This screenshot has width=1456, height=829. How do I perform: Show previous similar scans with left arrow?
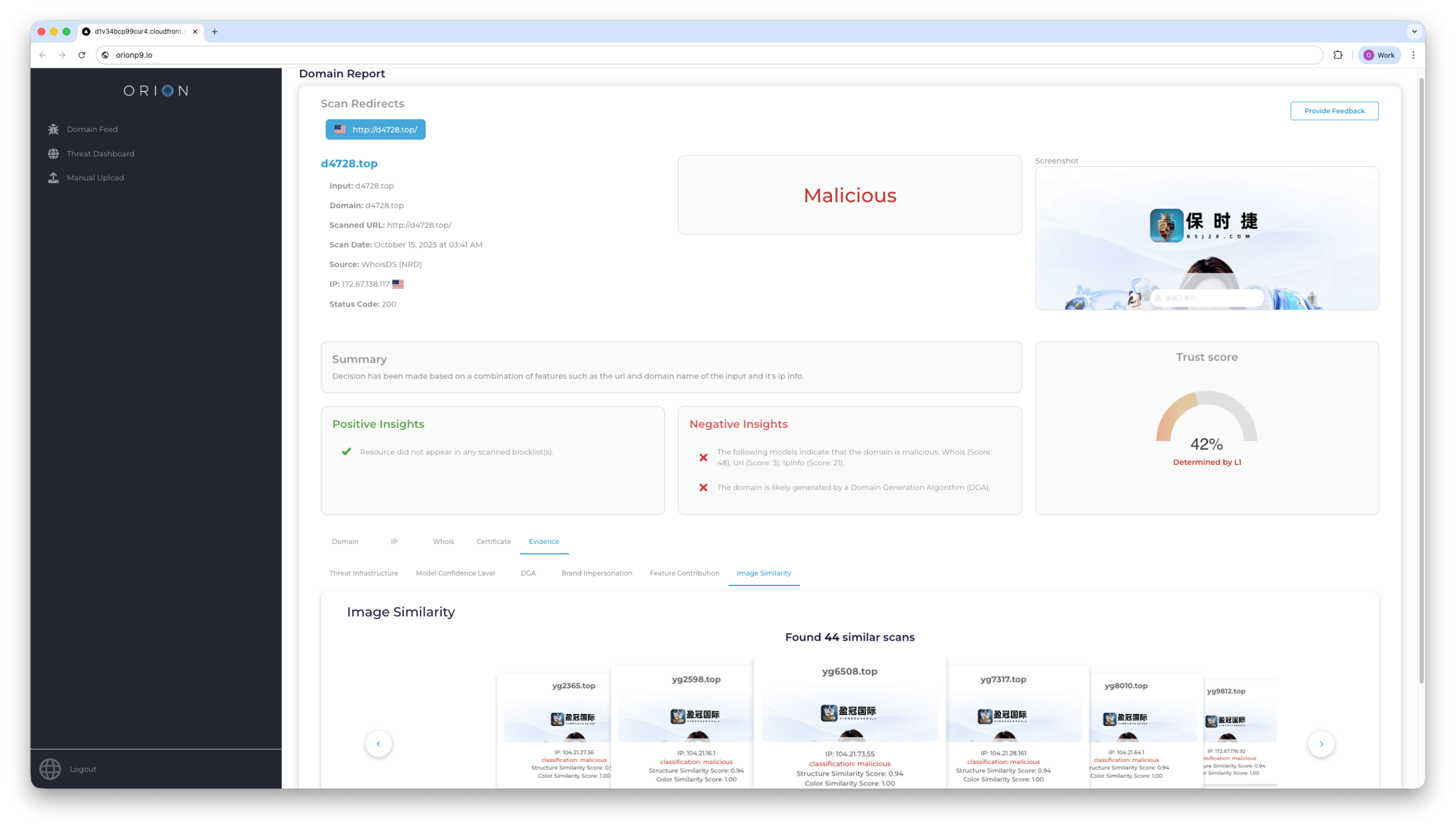coord(378,744)
